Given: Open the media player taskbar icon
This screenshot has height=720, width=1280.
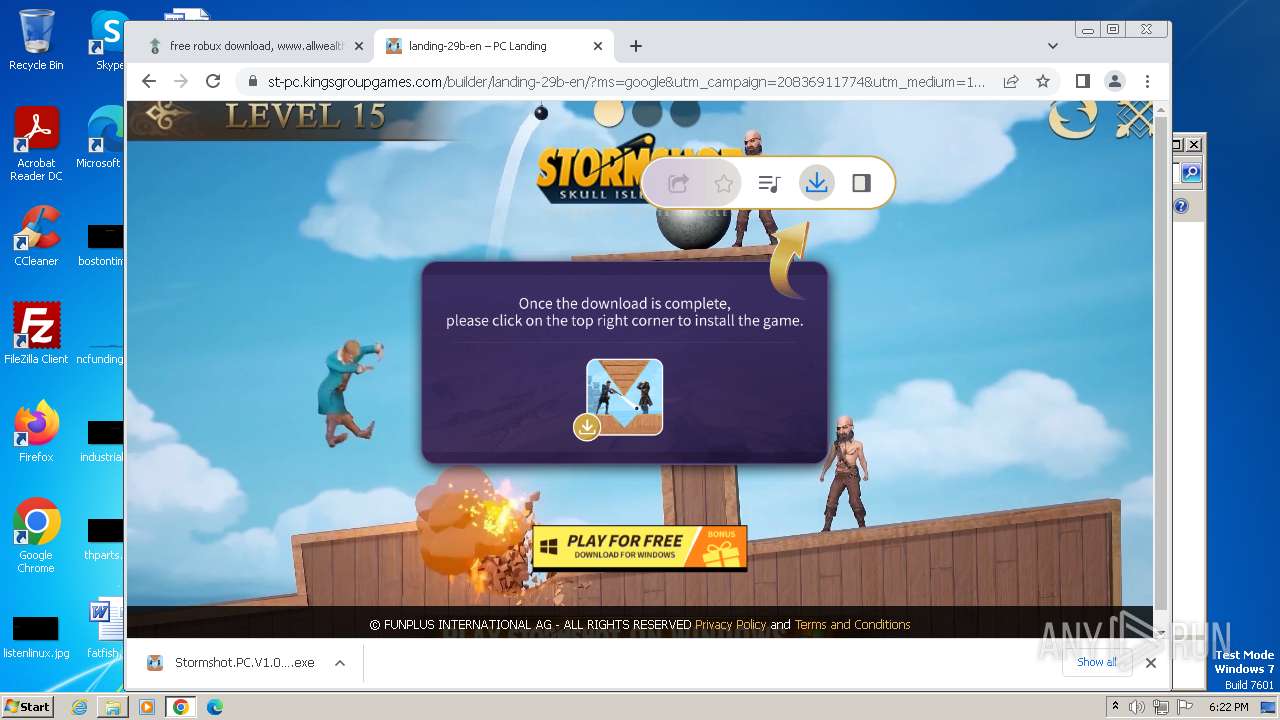Looking at the screenshot, I should (147, 707).
